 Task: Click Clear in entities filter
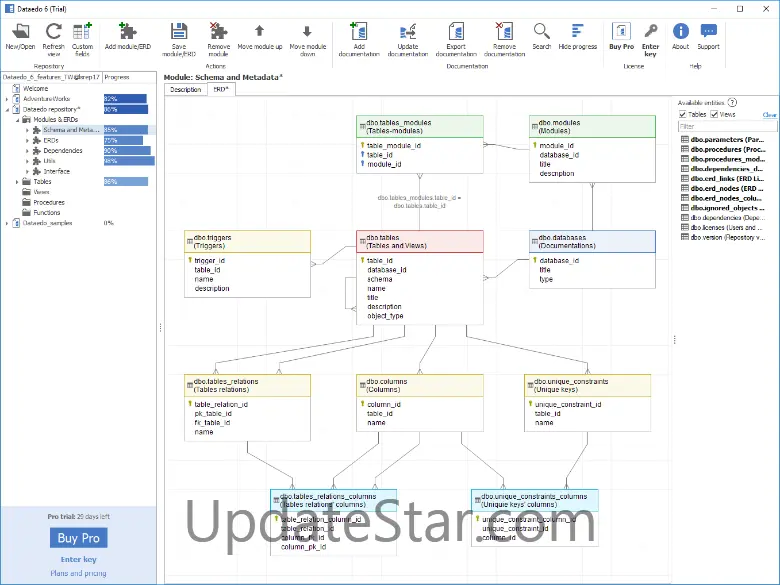[x=769, y=115]
